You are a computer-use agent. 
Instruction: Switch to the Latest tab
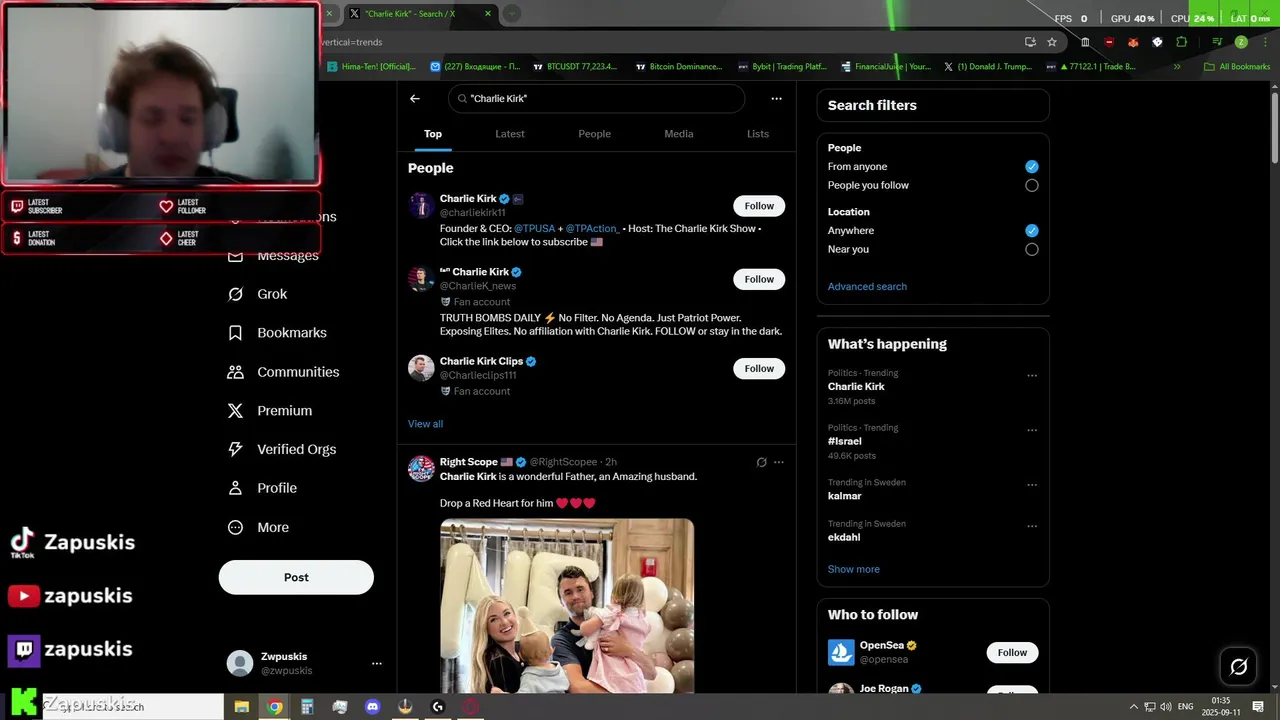[x=510, y=134]
